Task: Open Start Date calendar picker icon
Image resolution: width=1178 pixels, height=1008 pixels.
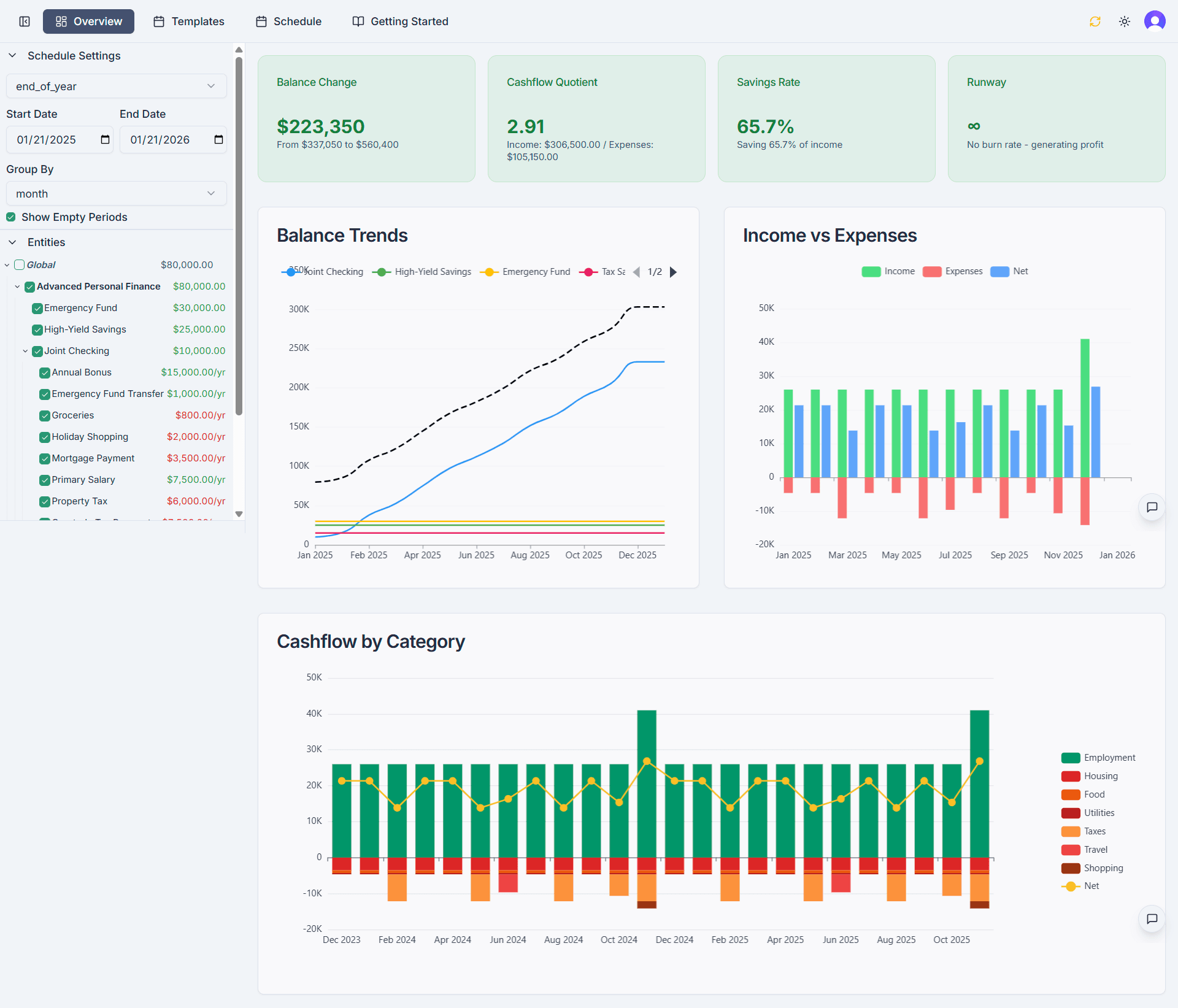Action: tap(105, 140)
